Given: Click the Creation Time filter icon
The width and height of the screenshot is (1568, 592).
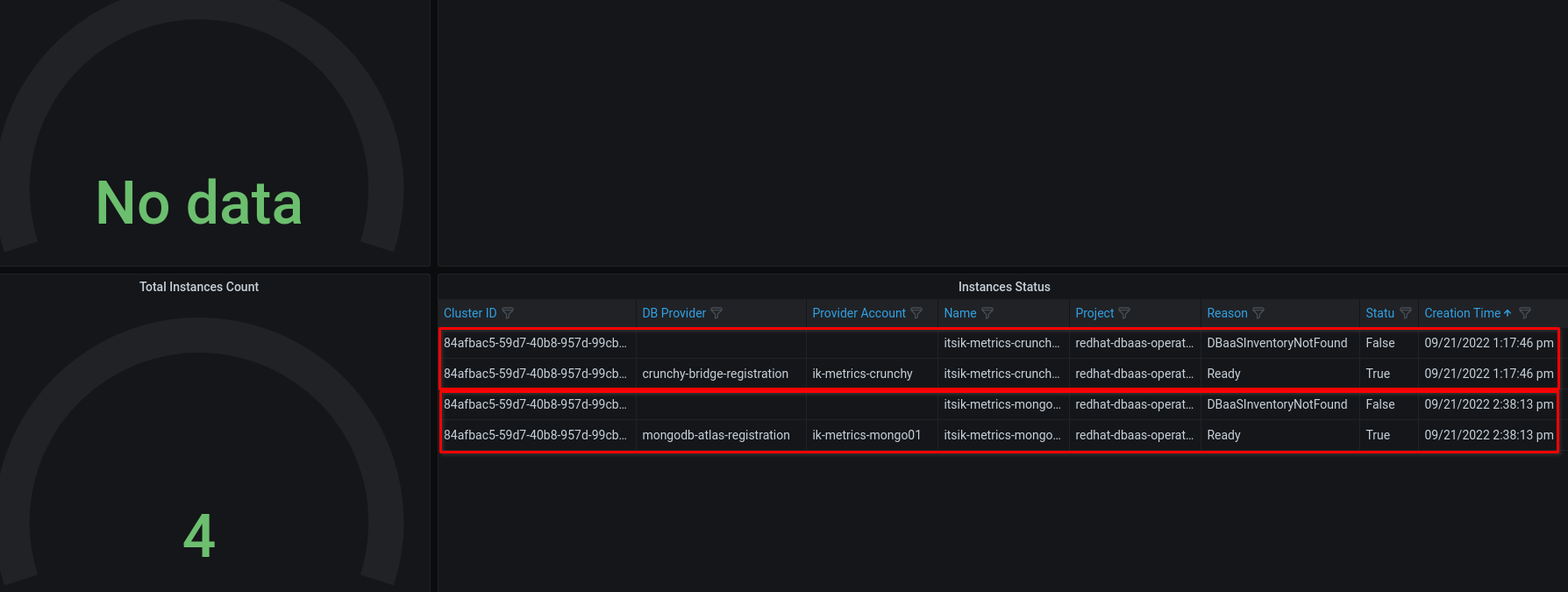Looking at the screenshot, I should (x=1525, y=313).
